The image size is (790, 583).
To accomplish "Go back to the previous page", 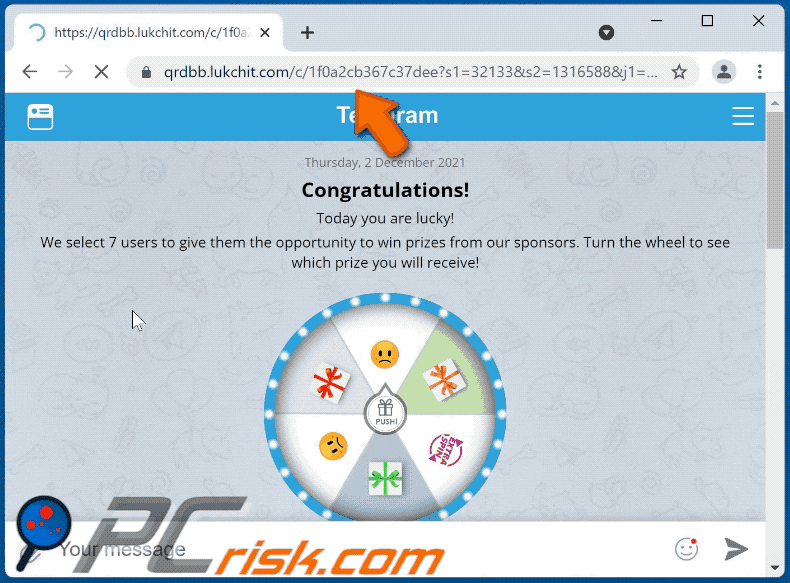I will pyautogui.click(x=30, y=72).
